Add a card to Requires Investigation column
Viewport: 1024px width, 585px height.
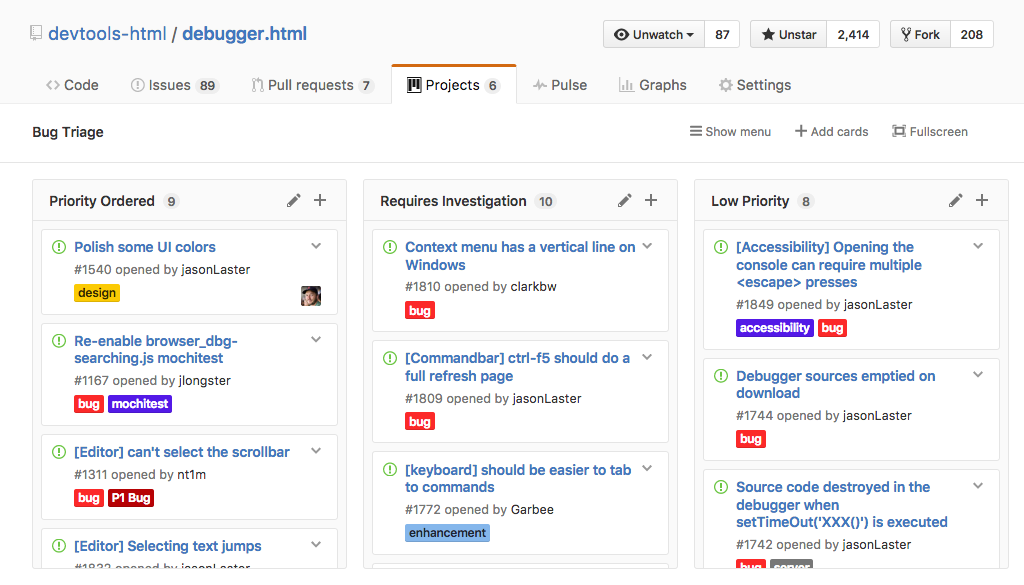[651, 200]
